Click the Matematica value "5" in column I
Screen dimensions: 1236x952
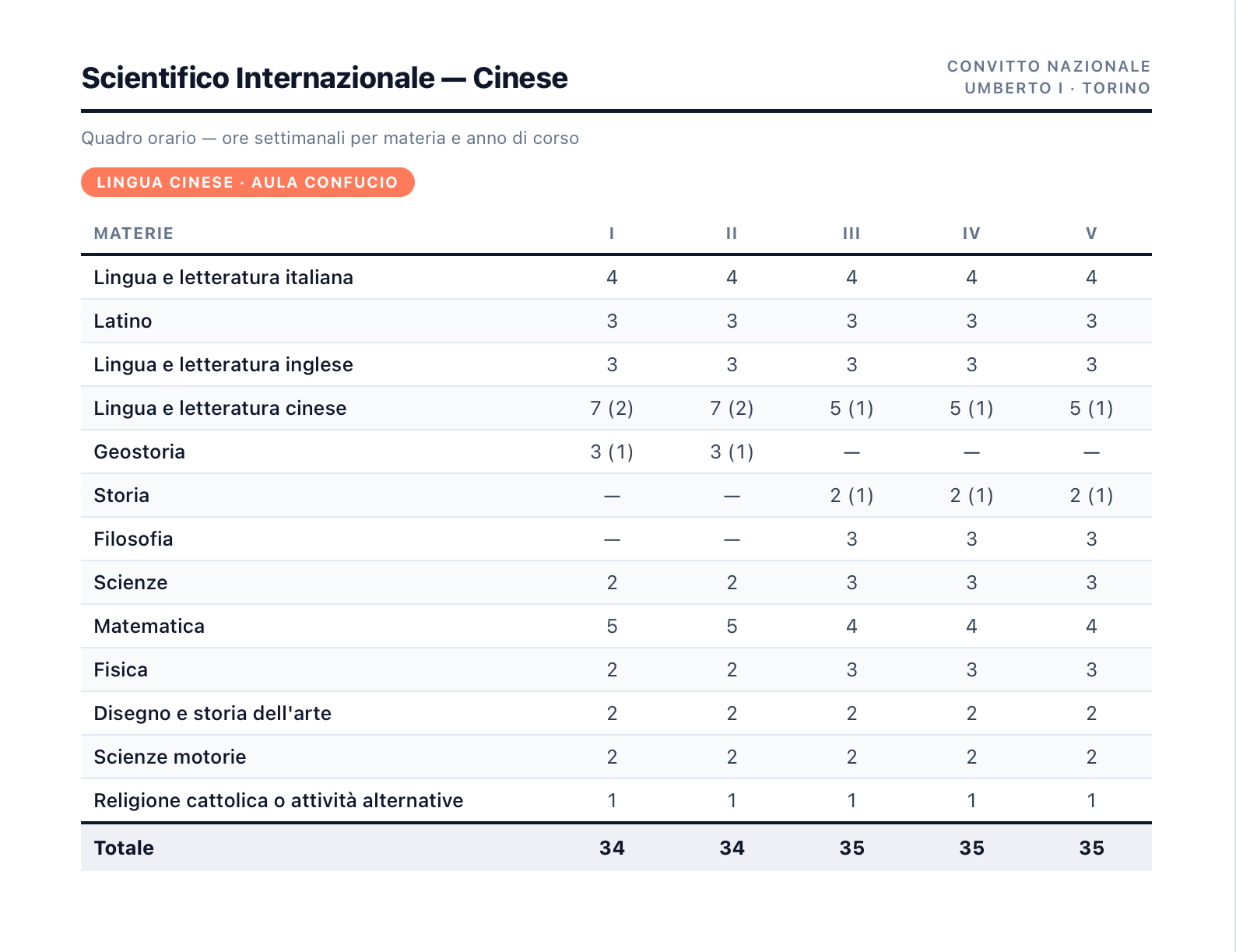pos(612,627)
